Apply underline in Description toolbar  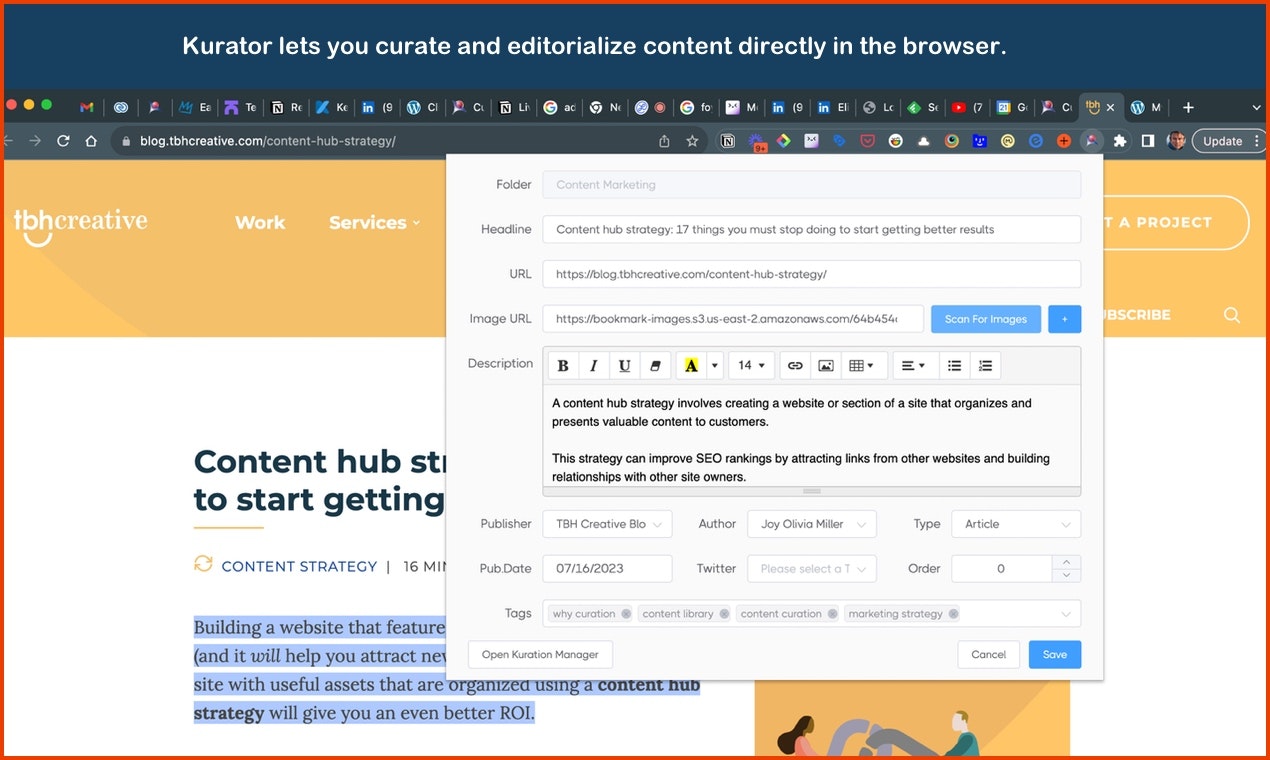click(x=625, y=366)
